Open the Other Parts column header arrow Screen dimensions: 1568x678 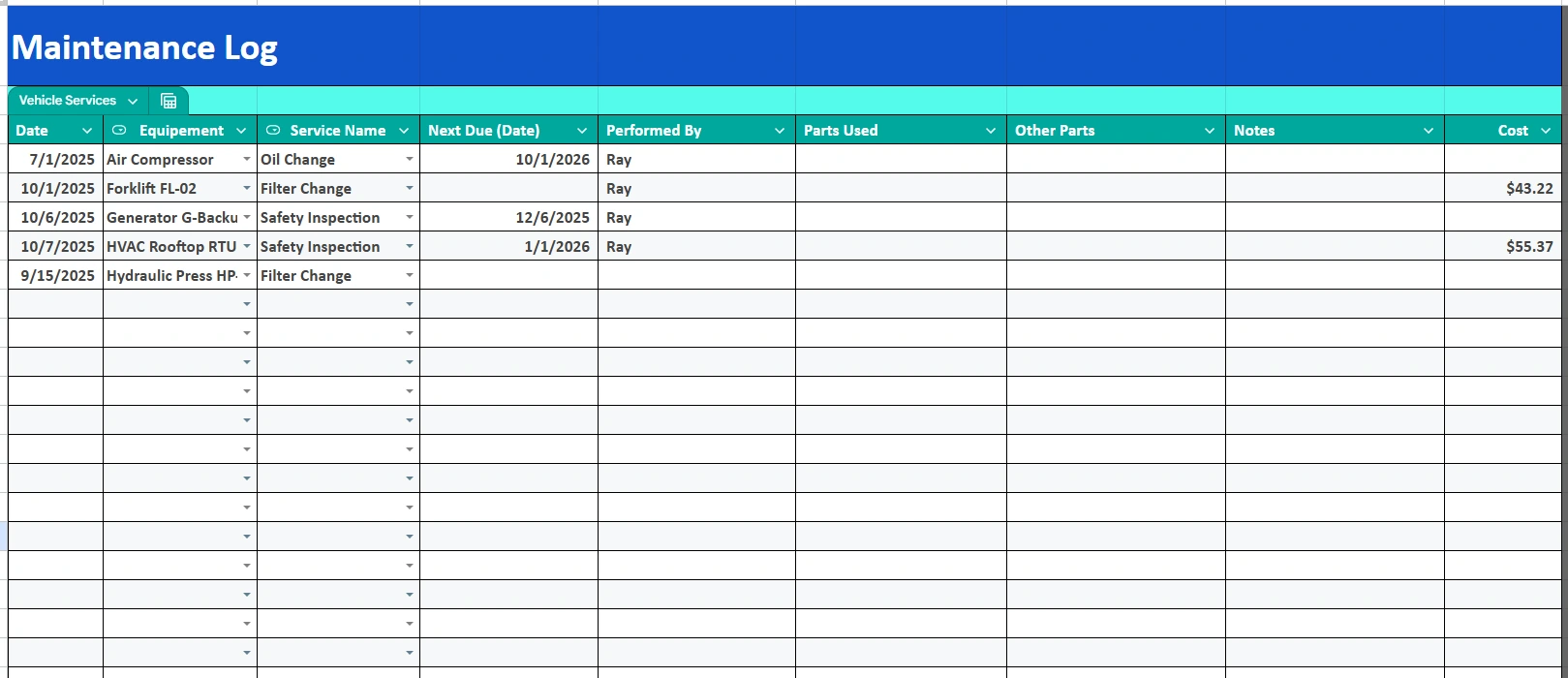1210,131
